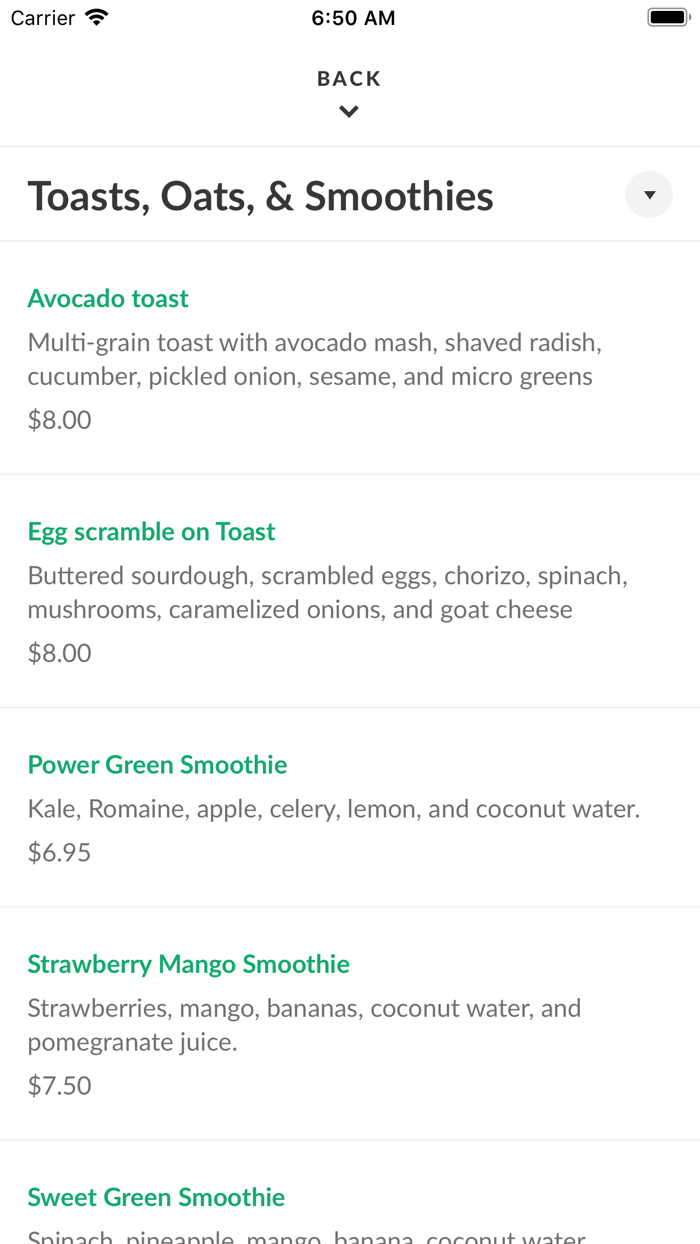The width and height of the screenshot is (700, 1244).
Task: Select the Avocado toast menu item
Action: 107,298
